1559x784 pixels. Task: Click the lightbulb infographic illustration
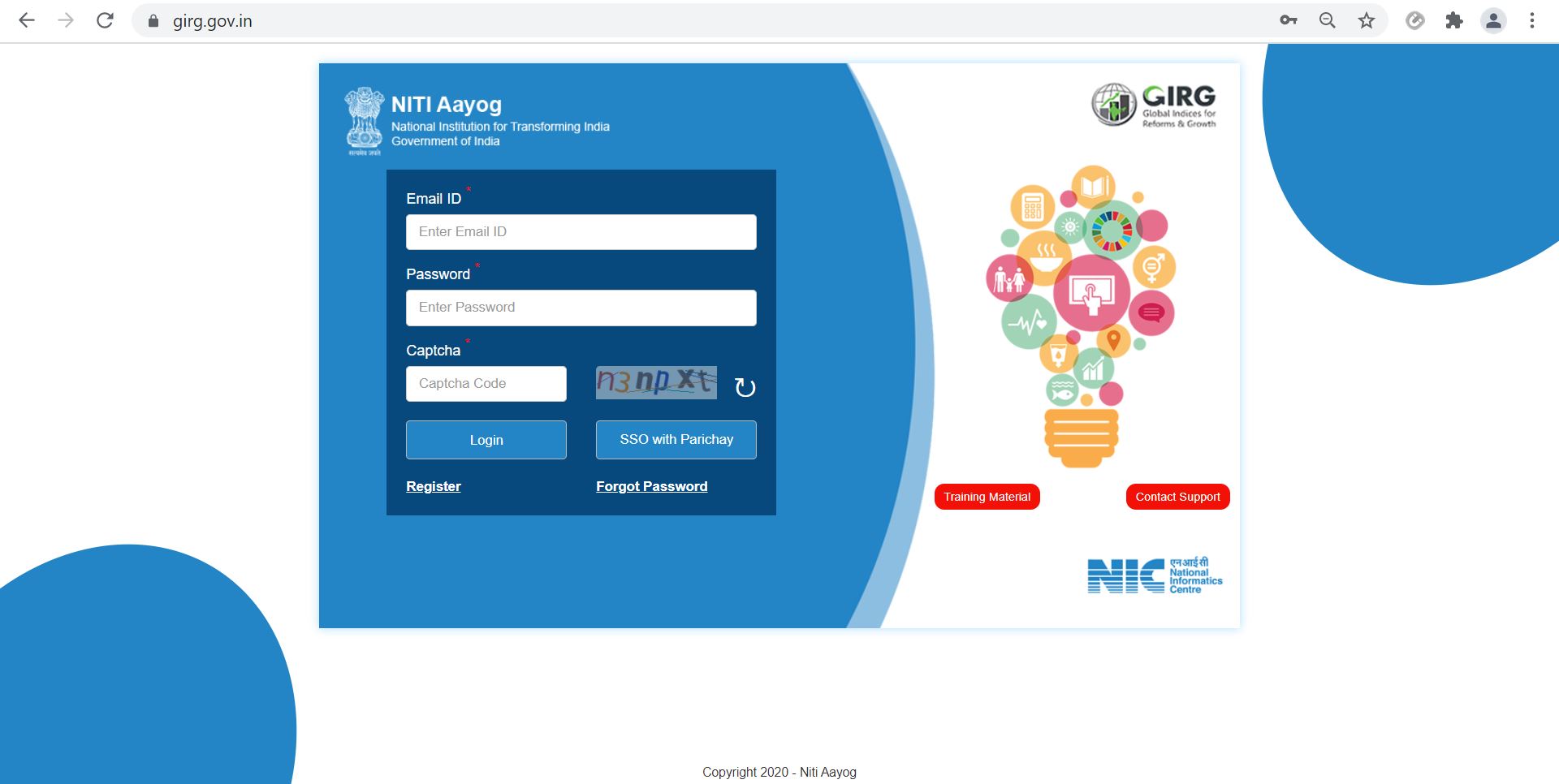tap(1081, 317)
